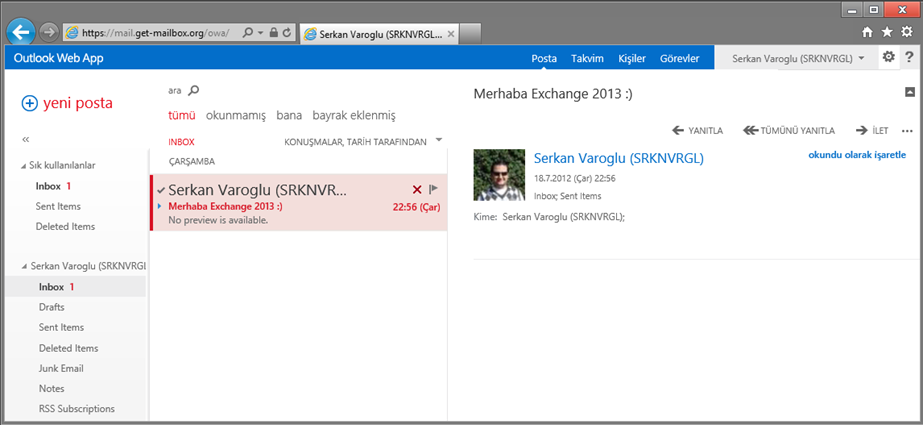Collapse the folder pane with double chevron
The image size is (923, 425).
click(x=25, y=140)
